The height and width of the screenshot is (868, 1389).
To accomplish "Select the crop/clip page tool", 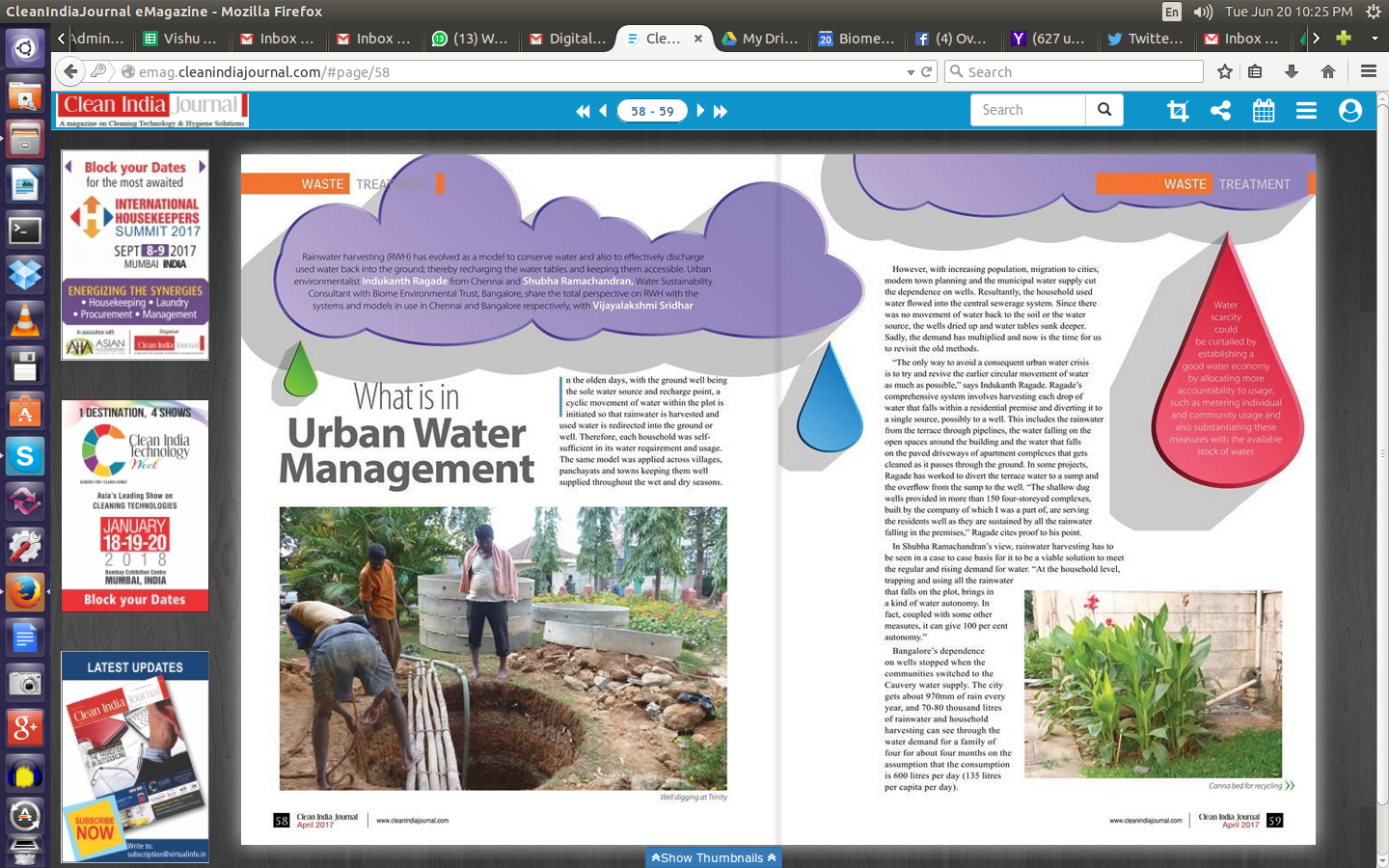I will pos(1178,111).
